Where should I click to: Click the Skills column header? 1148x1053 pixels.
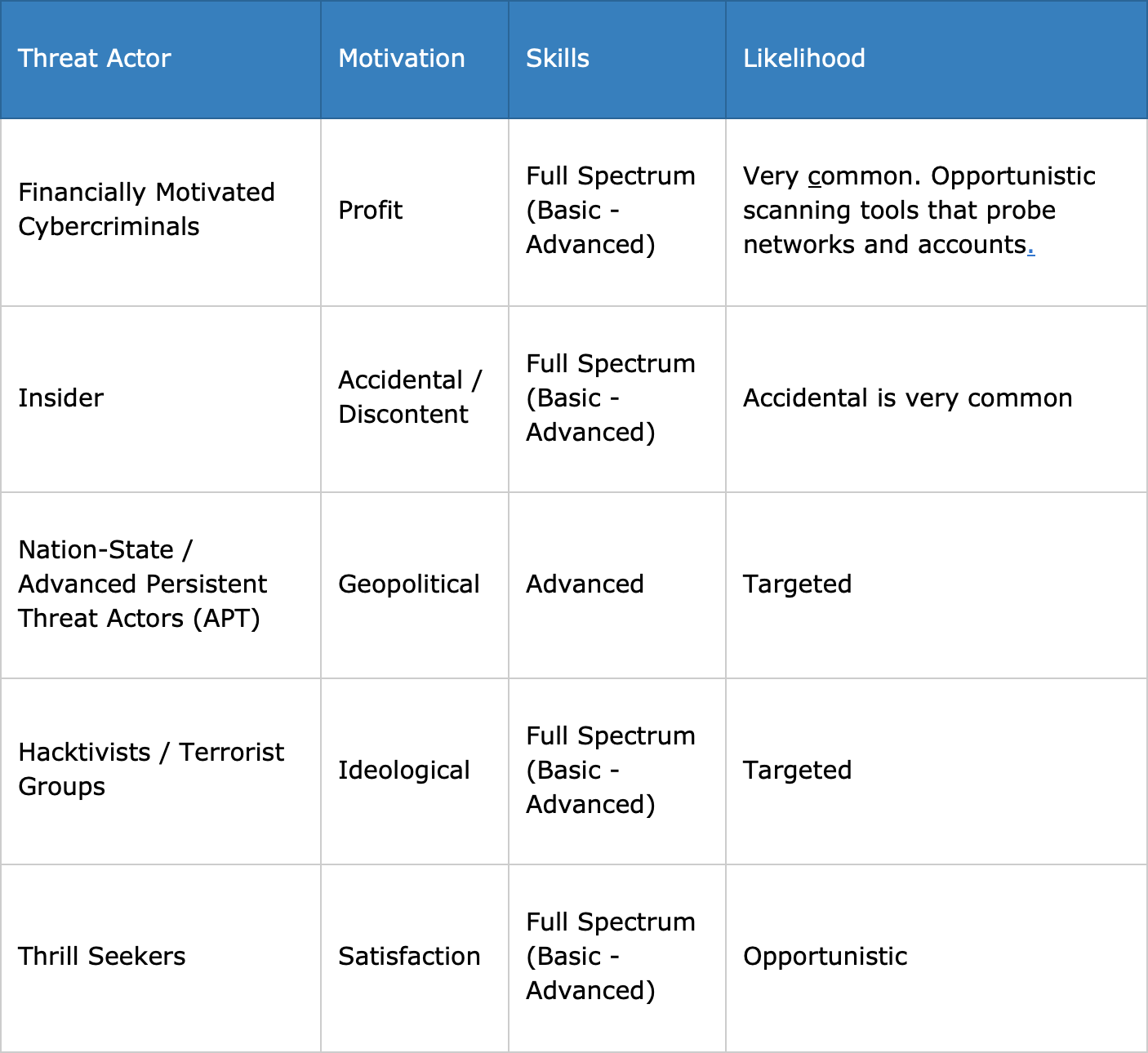pyautogui.click(x=617, y=59)
